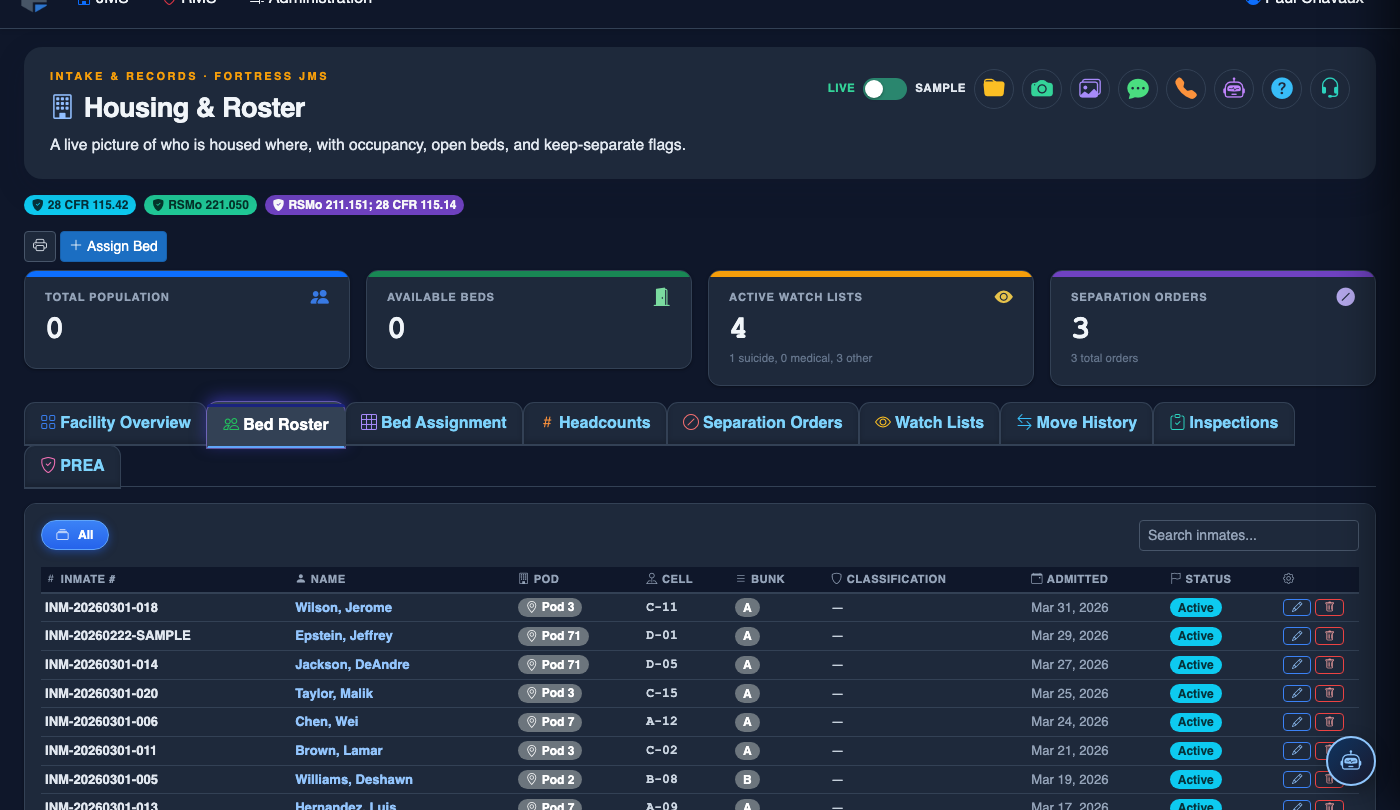The width and height of the screenshot is (1400, 810).
Task: Open the floating chatbot bubble at bottom right
Action: pyautogui.click(x=1351, y=760)
